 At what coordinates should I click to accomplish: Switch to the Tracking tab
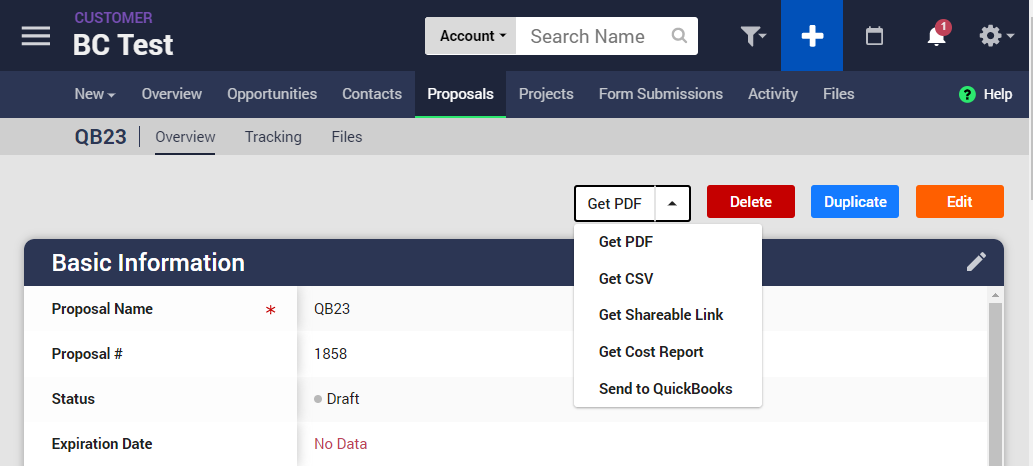point(273,137)
